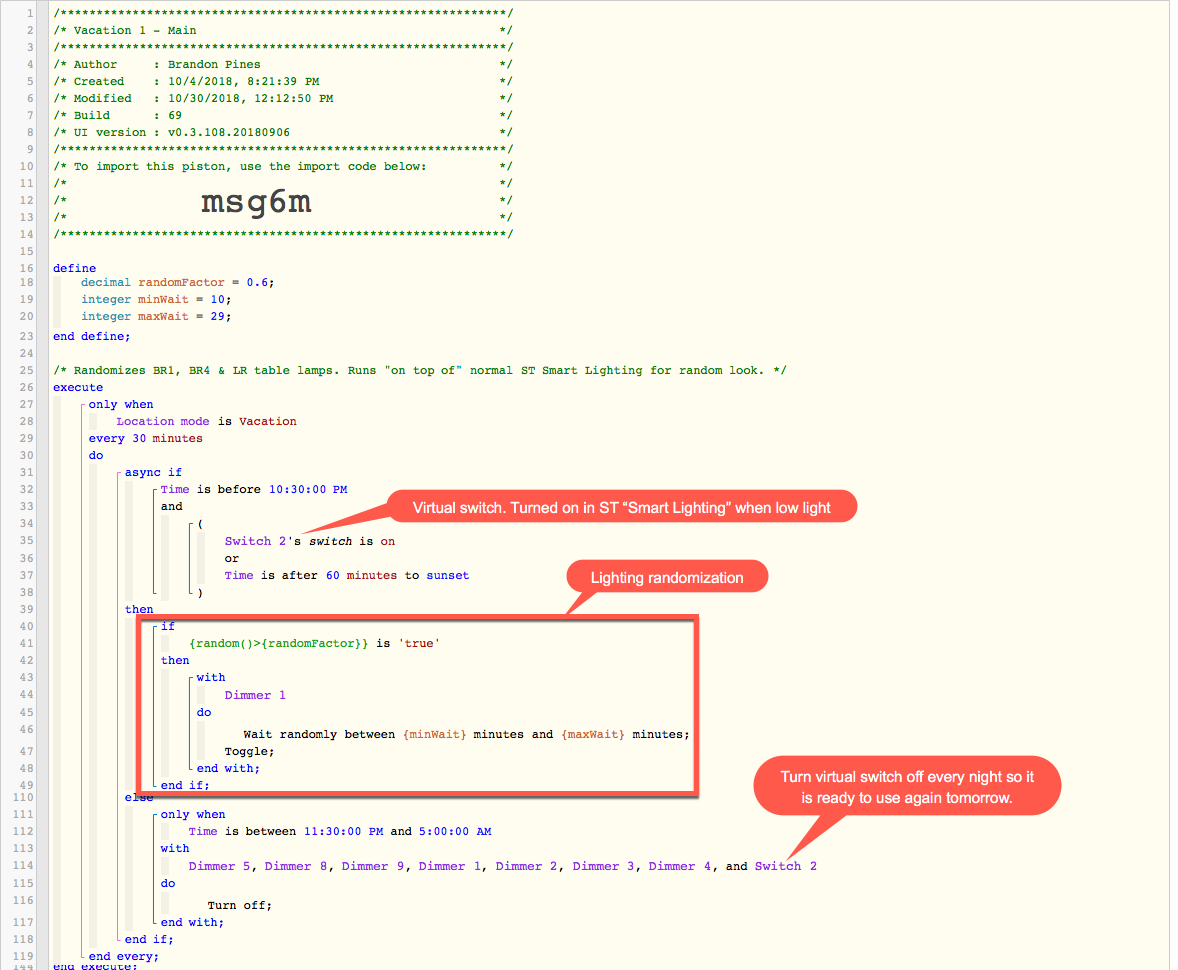
Task: Click 'Switch 2' in the line 114 device list
Action: point(786,866)
